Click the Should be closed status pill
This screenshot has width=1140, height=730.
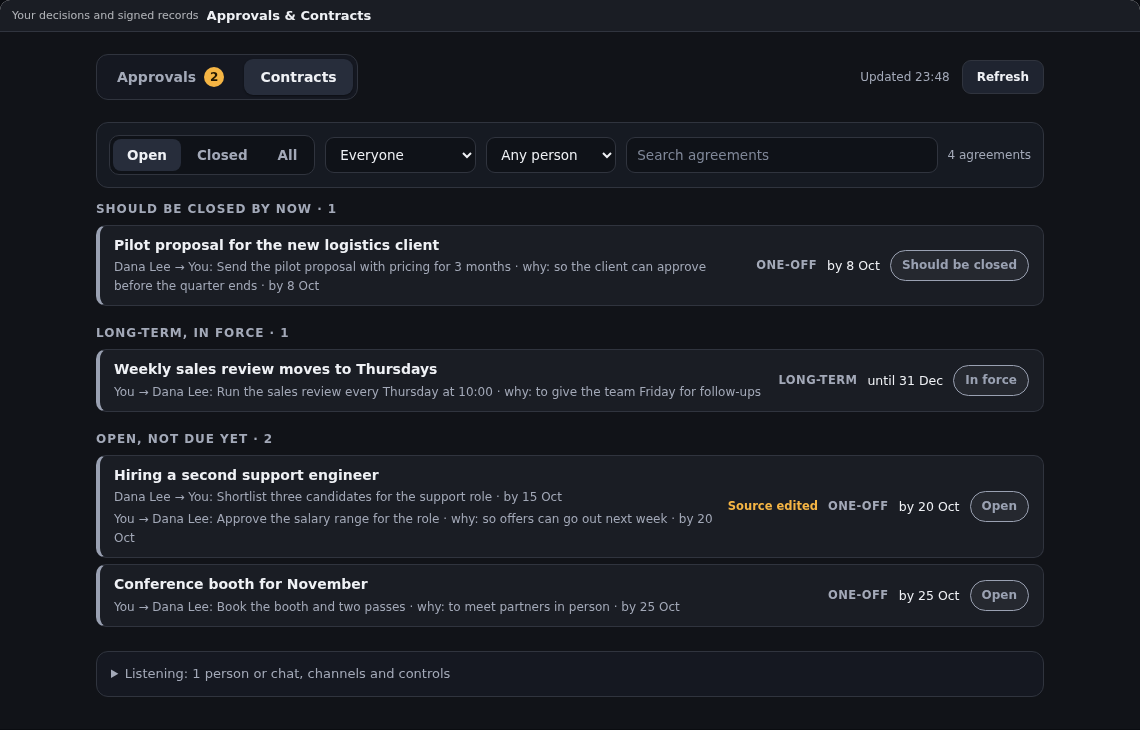coord(959,265)
